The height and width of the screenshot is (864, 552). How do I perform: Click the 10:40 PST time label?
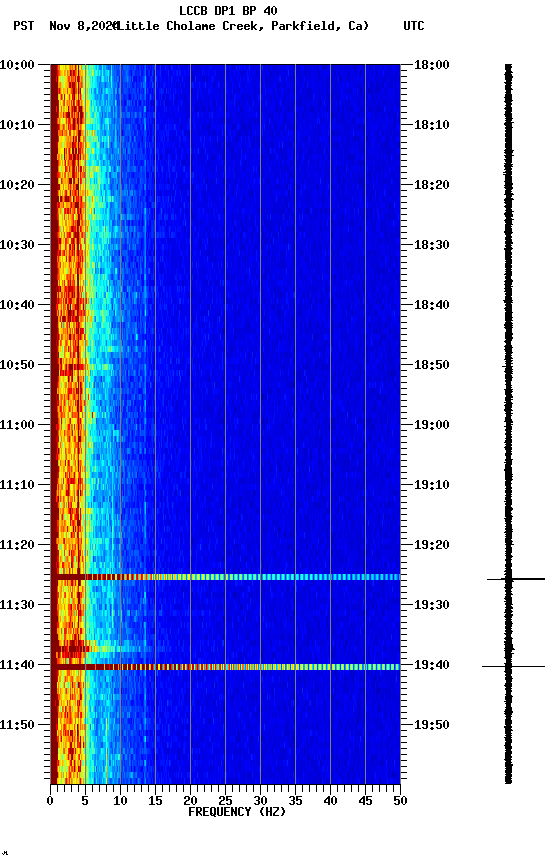17,305
